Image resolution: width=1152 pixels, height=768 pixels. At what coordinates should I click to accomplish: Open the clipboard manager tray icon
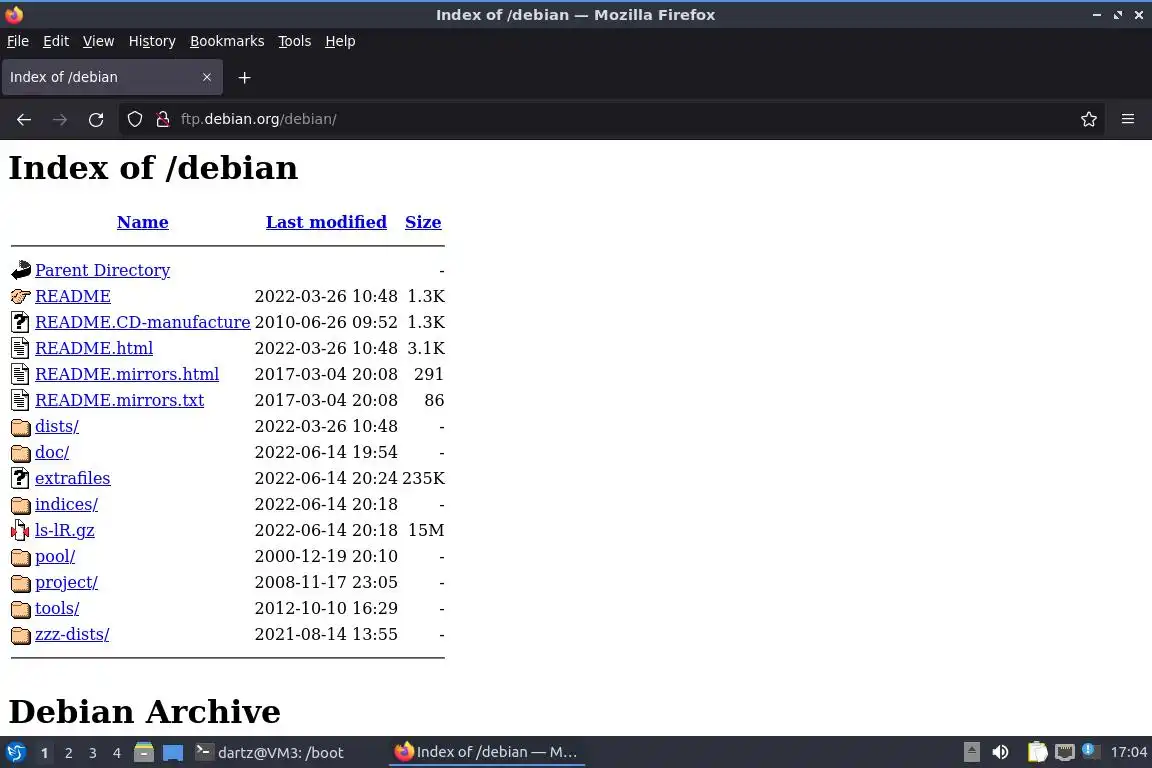click(x=1037, y=752)
